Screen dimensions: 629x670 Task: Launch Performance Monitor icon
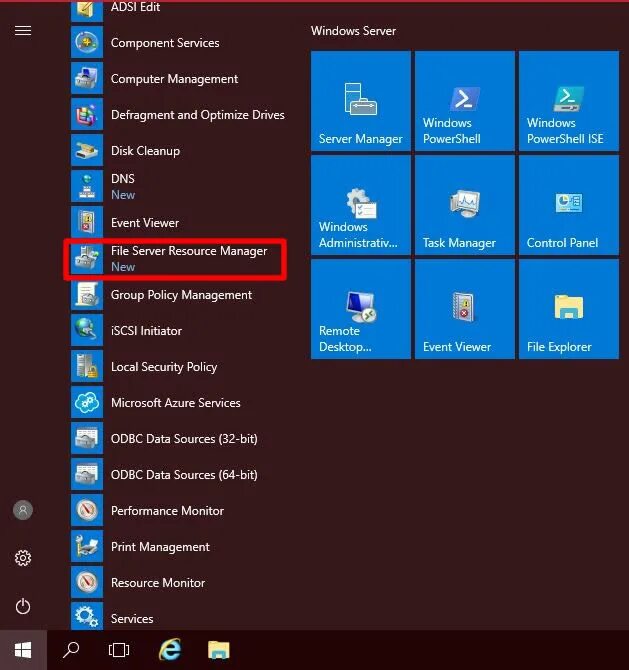(x=87, y=510)
